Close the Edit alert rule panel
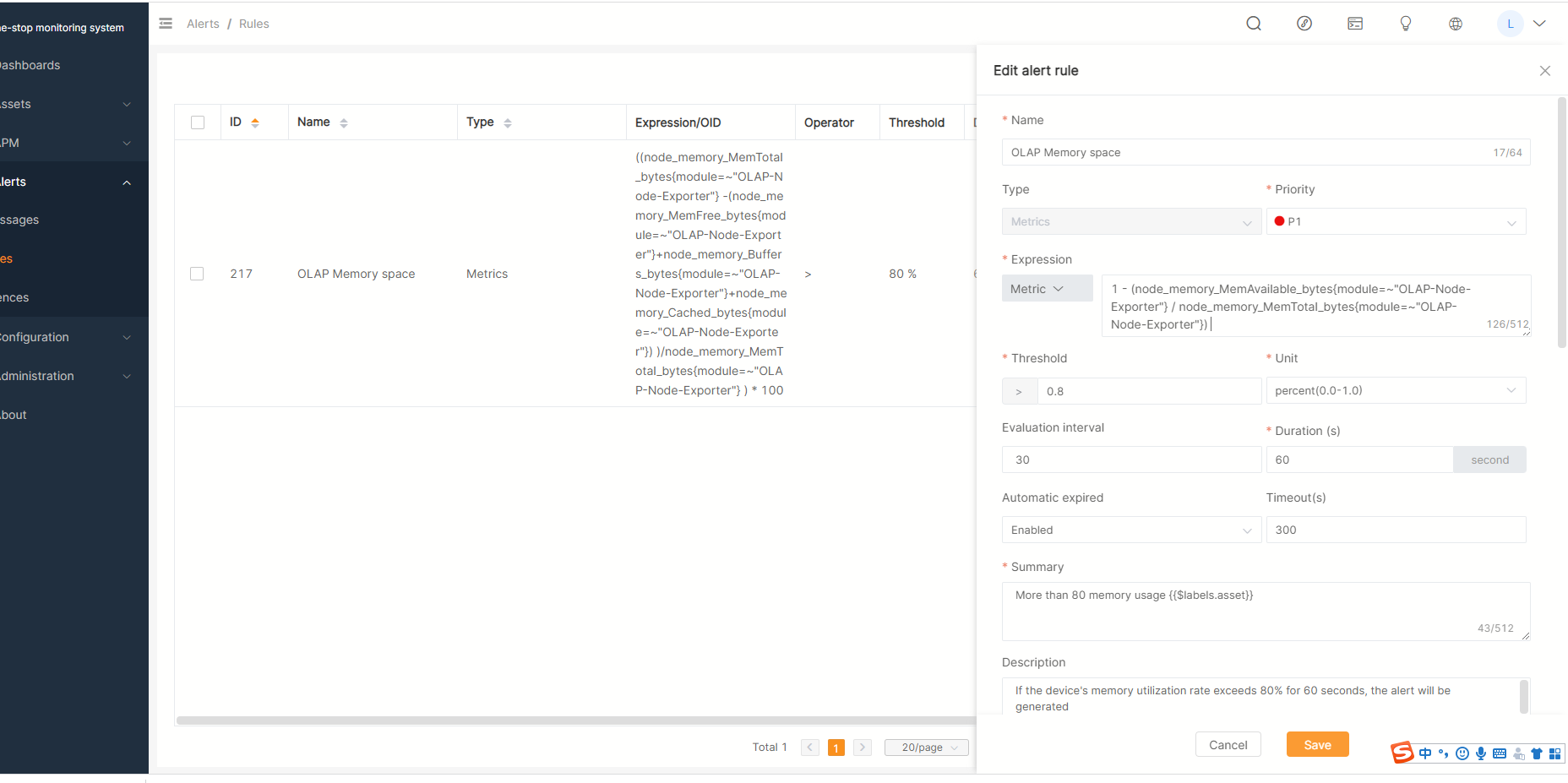This screenshot has height=783, width=1568. pyautogui.click(x=1545, y=71)
